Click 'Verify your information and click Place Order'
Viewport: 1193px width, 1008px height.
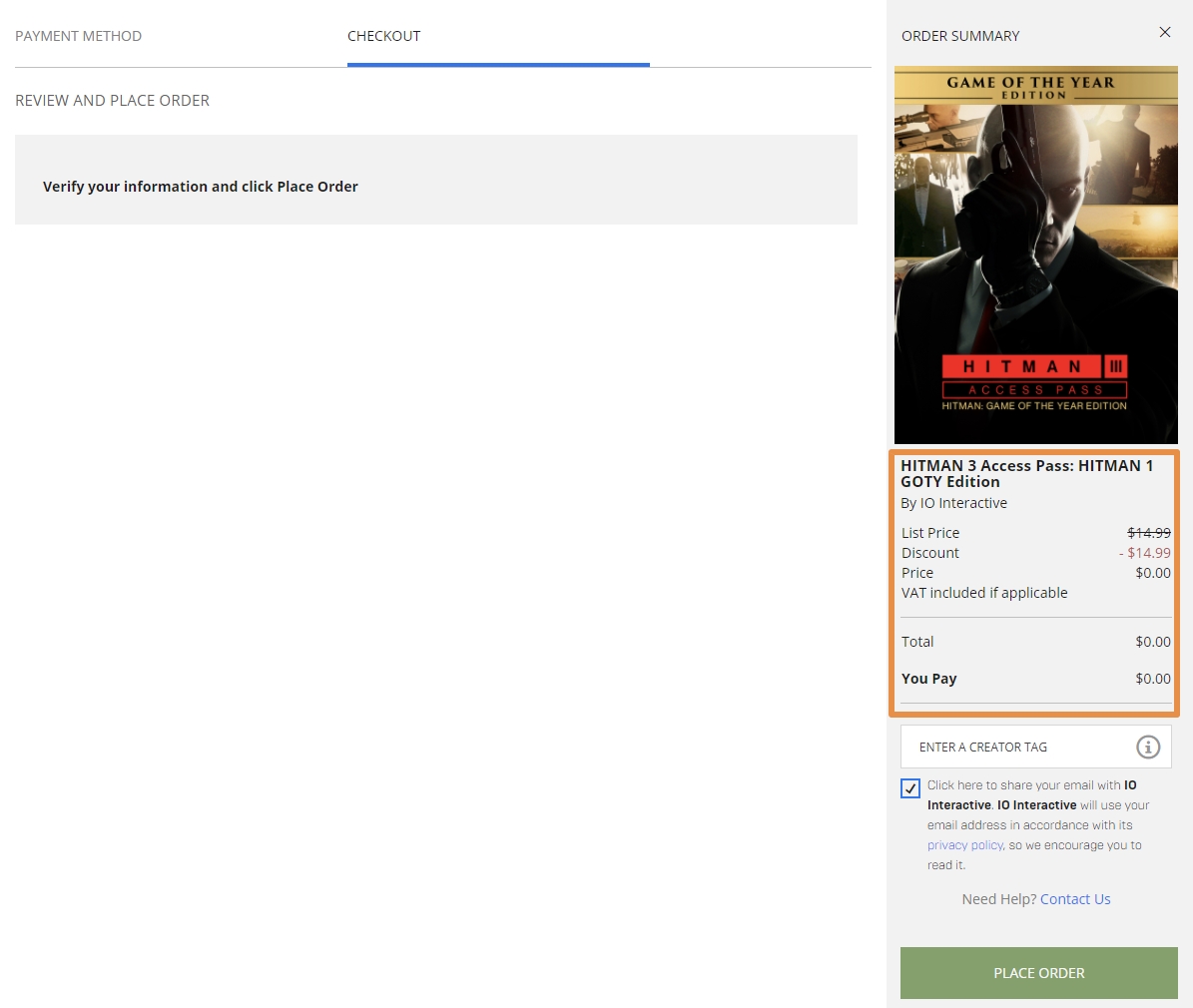pos(200,187)
